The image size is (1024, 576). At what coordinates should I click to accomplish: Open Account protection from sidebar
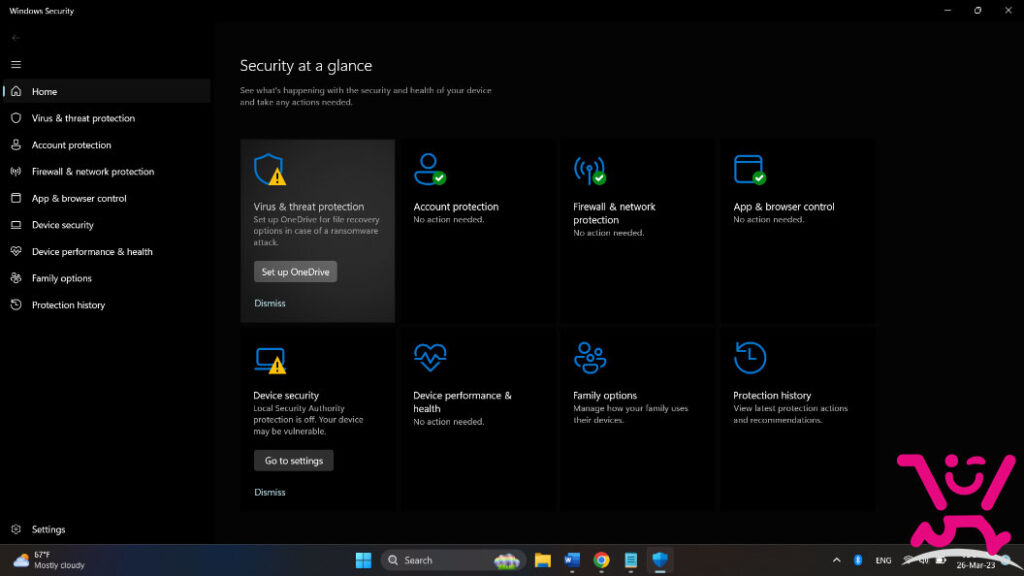click(106, 145)
